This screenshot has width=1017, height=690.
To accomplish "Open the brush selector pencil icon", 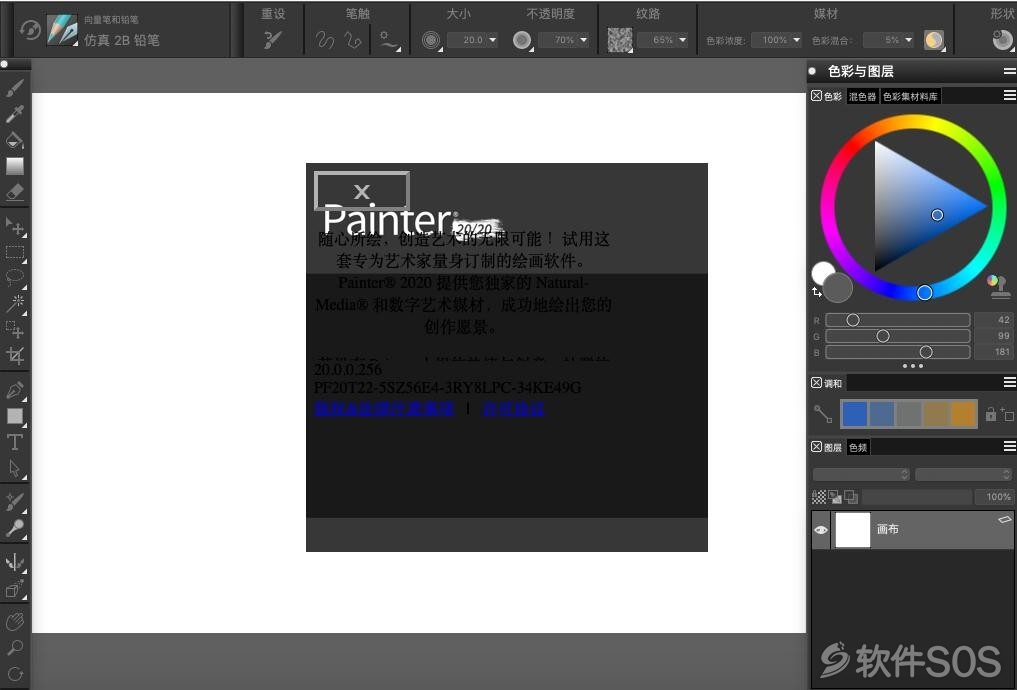I will coord(62,30).
